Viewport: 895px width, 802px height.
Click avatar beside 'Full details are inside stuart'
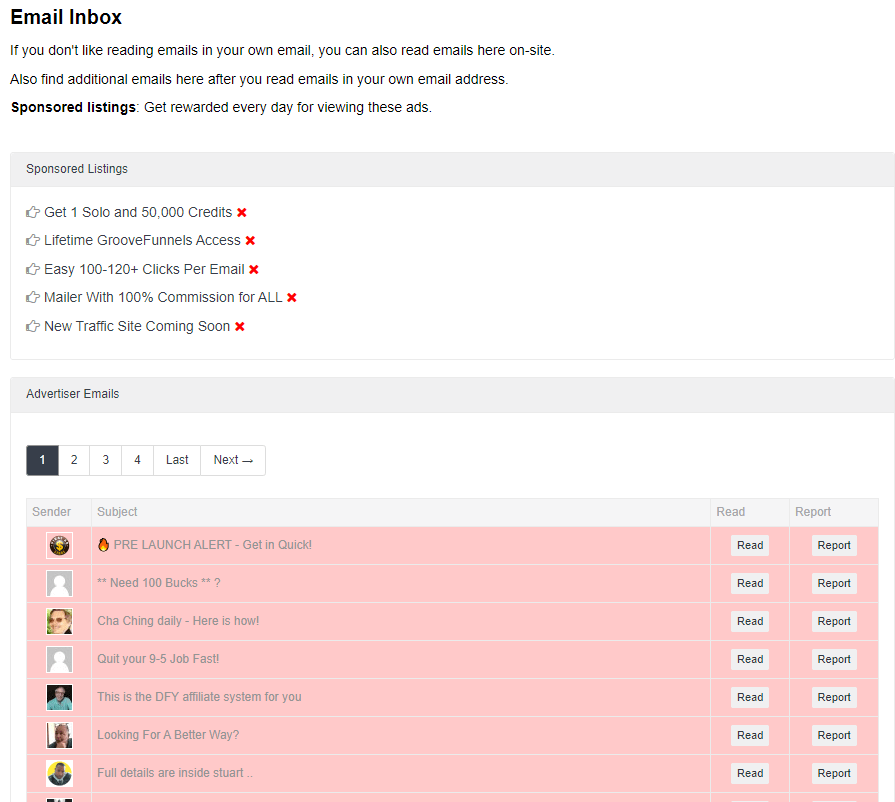(59, 773)
